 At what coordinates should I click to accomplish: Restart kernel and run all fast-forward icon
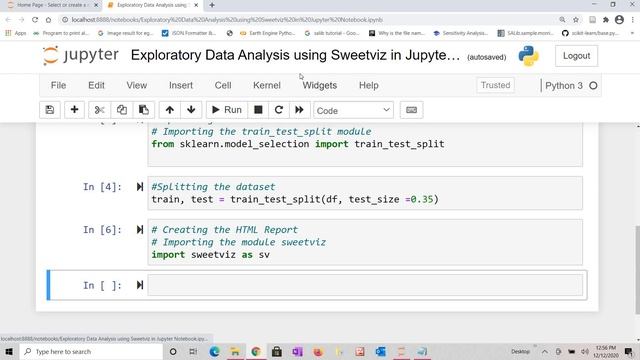(300, 110)
